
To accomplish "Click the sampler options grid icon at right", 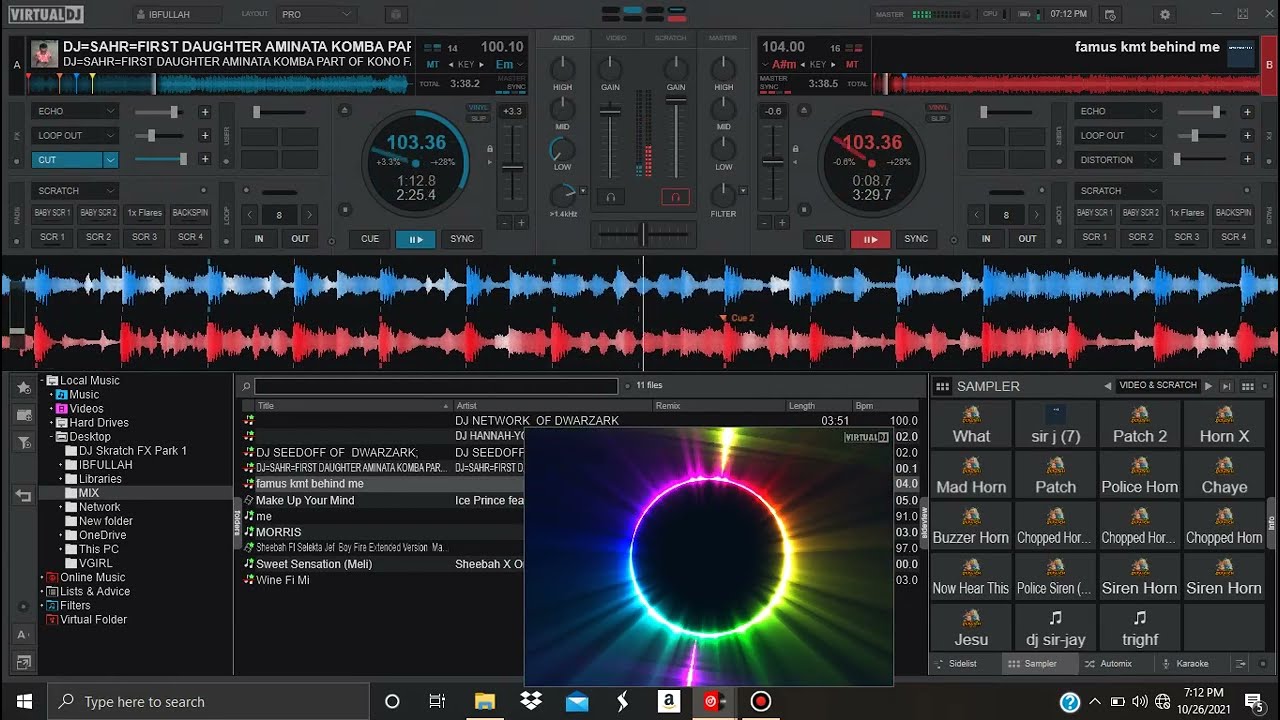I will coord(1247,386).
